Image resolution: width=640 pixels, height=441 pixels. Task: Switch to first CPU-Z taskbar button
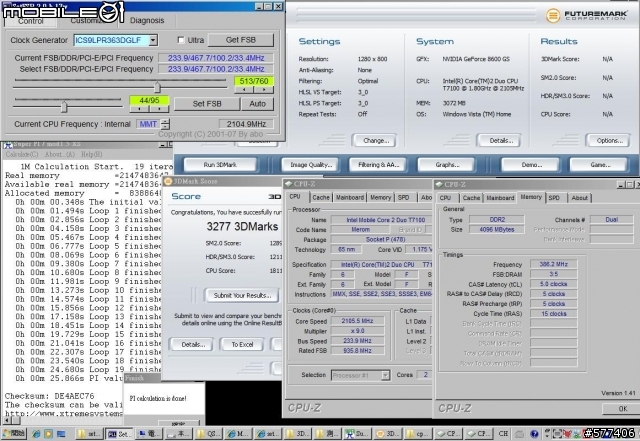click(x=449, y=434)
